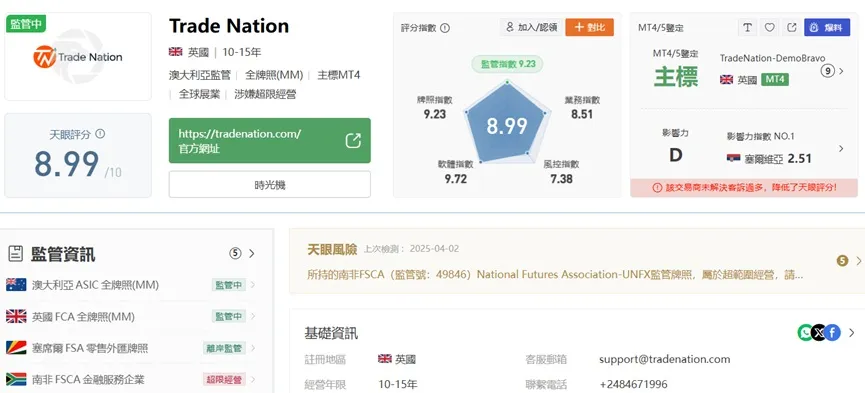Open the 英國 FCA 全牌照(MM) row
The height and width of the screenshot is (393, 865).
[x=131, y=316]
